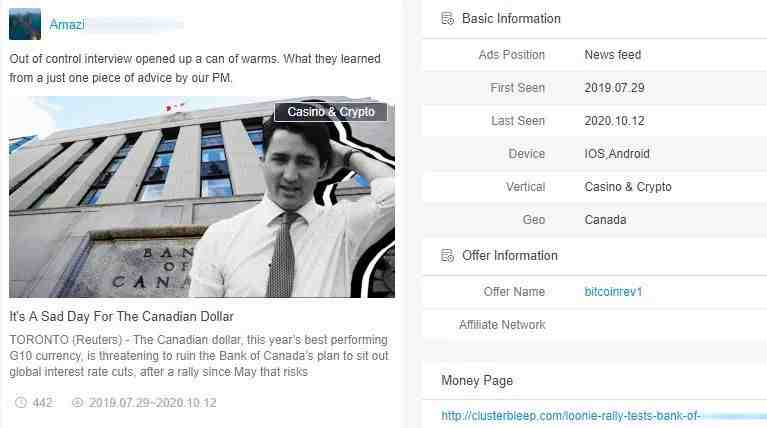Click the ad image of Bank of Canada

(x=202, y=197)
